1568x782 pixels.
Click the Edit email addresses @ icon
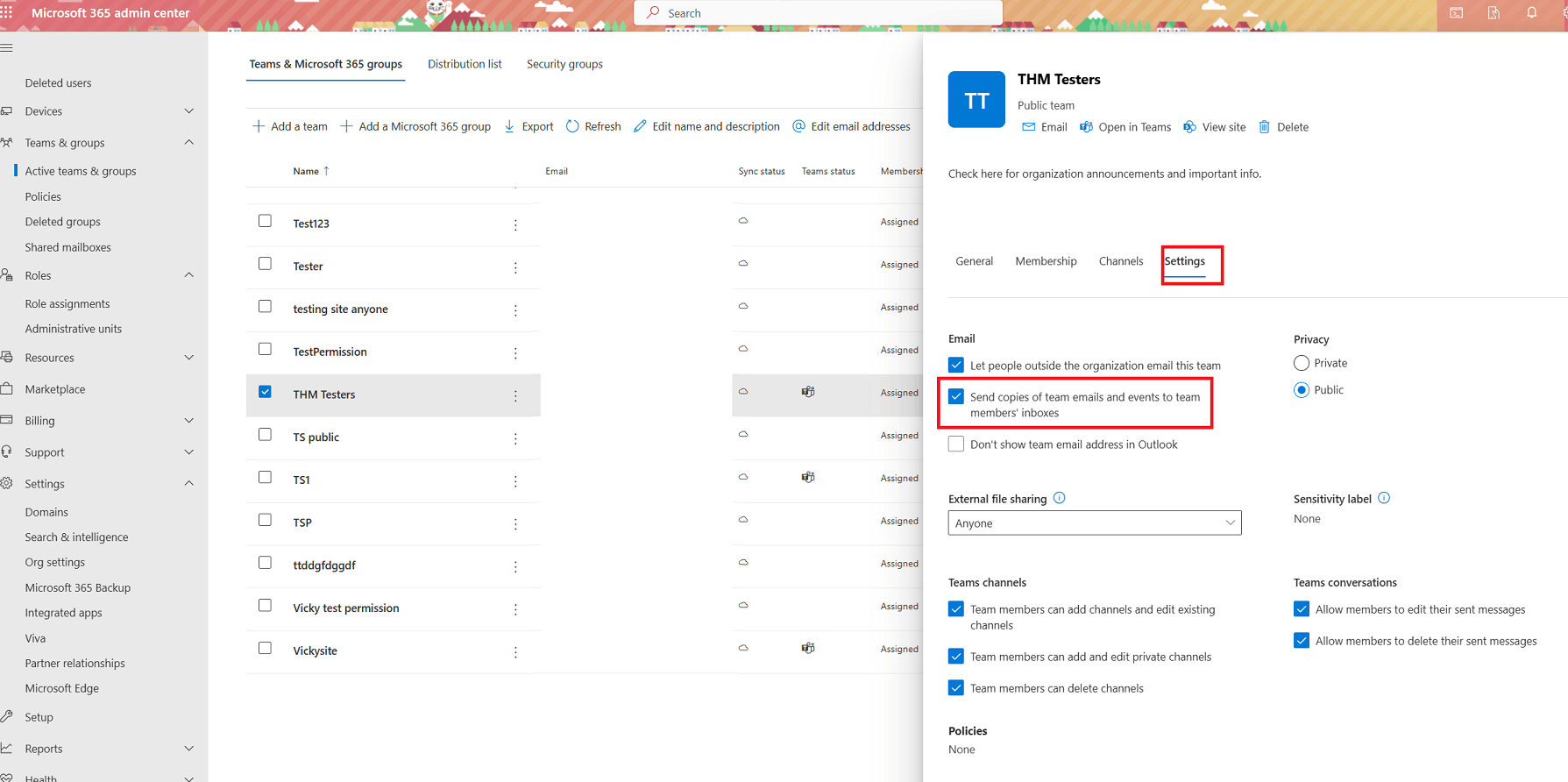798,126
